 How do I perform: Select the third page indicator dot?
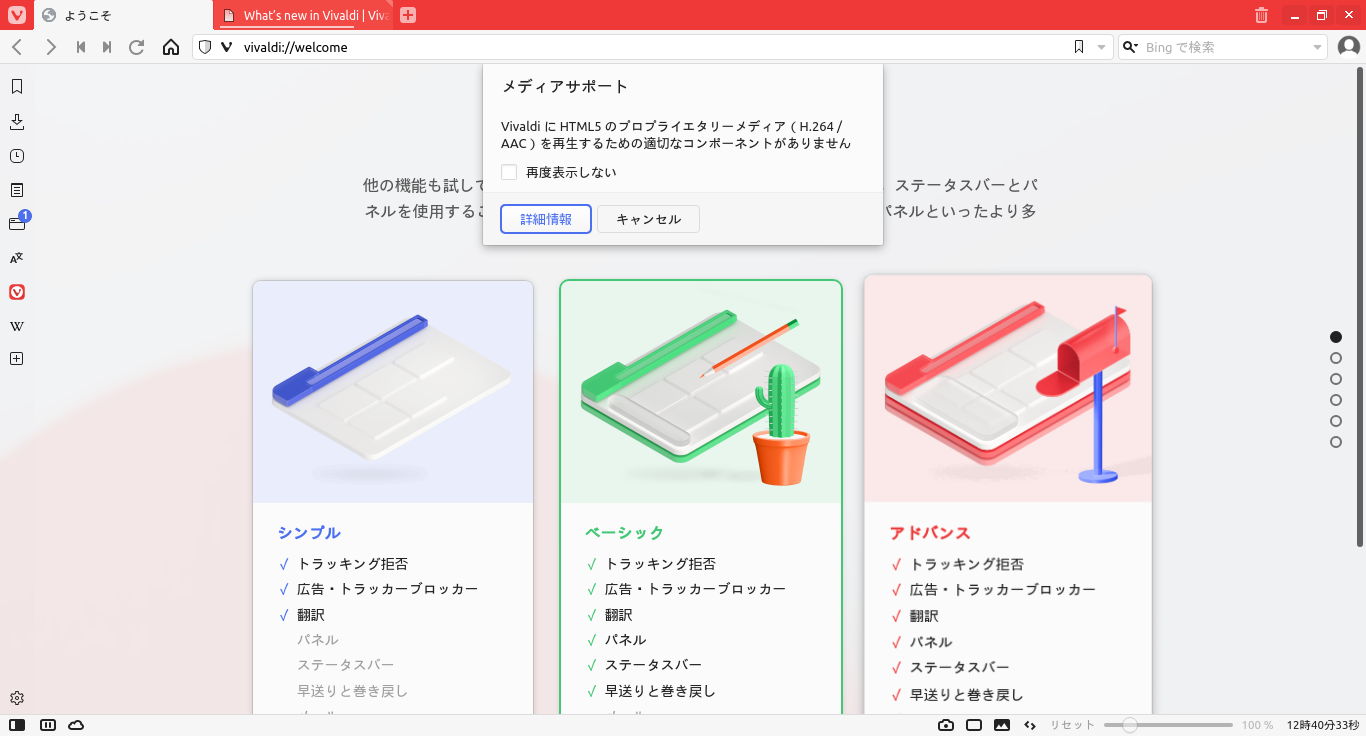(x=1336, y=379)
